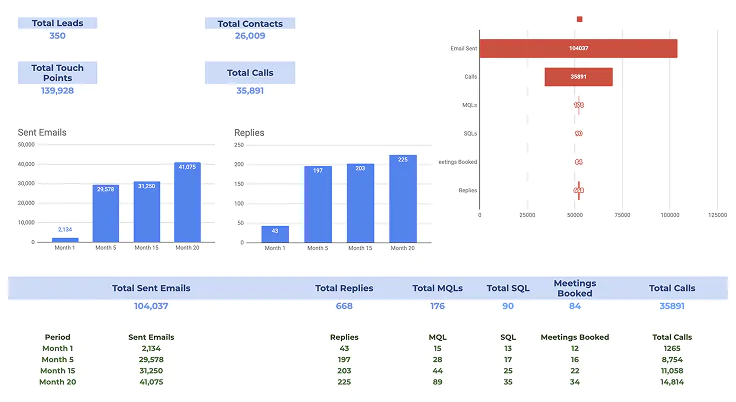Click the Month 20 bar in Sent Emails chart

pyautogui.click(x=187, y=202)
